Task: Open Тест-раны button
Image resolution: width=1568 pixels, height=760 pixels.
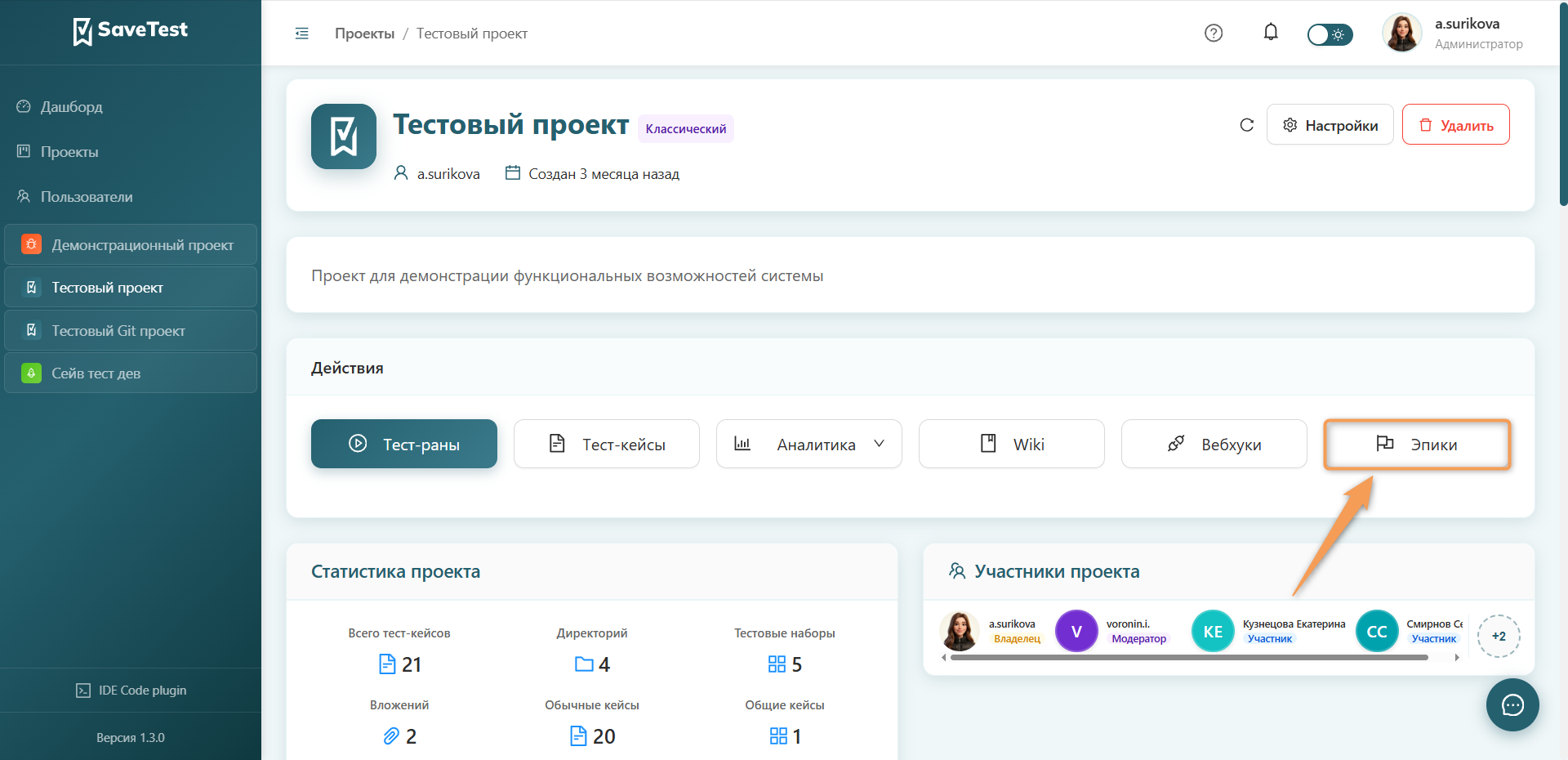Action: tap(404, 444)
